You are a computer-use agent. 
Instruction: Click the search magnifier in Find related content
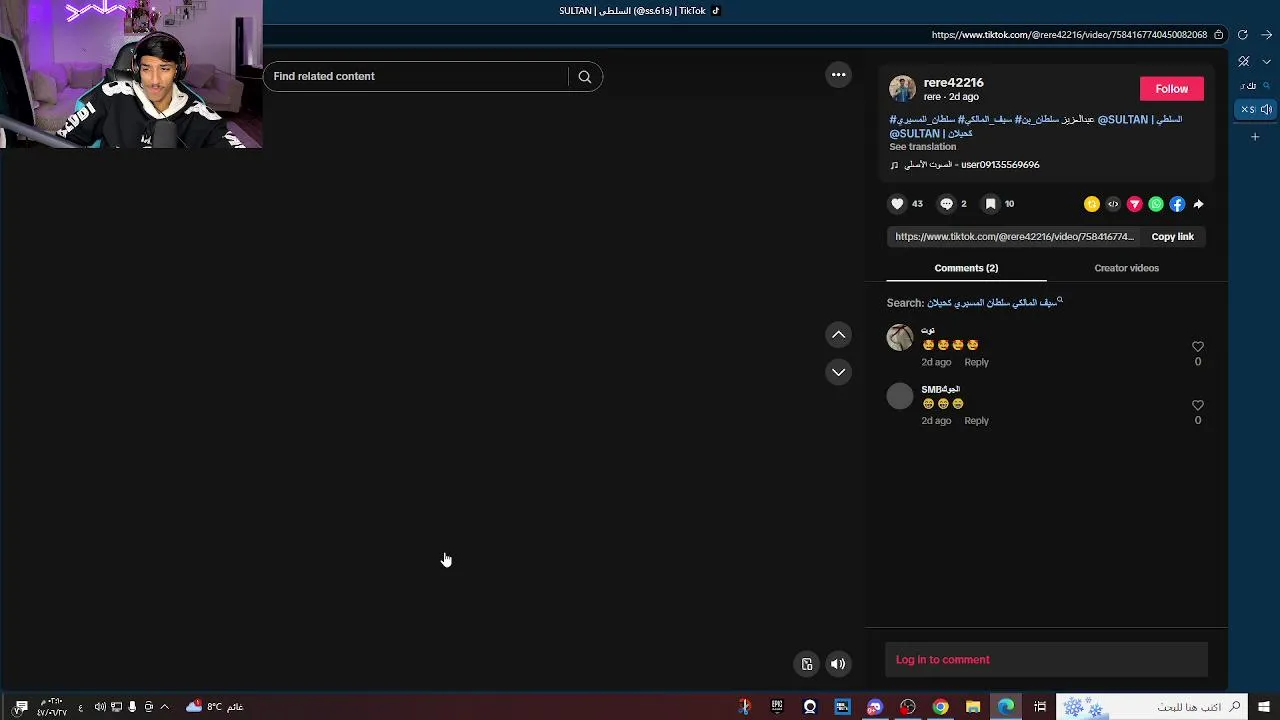[x=585, y=77]
